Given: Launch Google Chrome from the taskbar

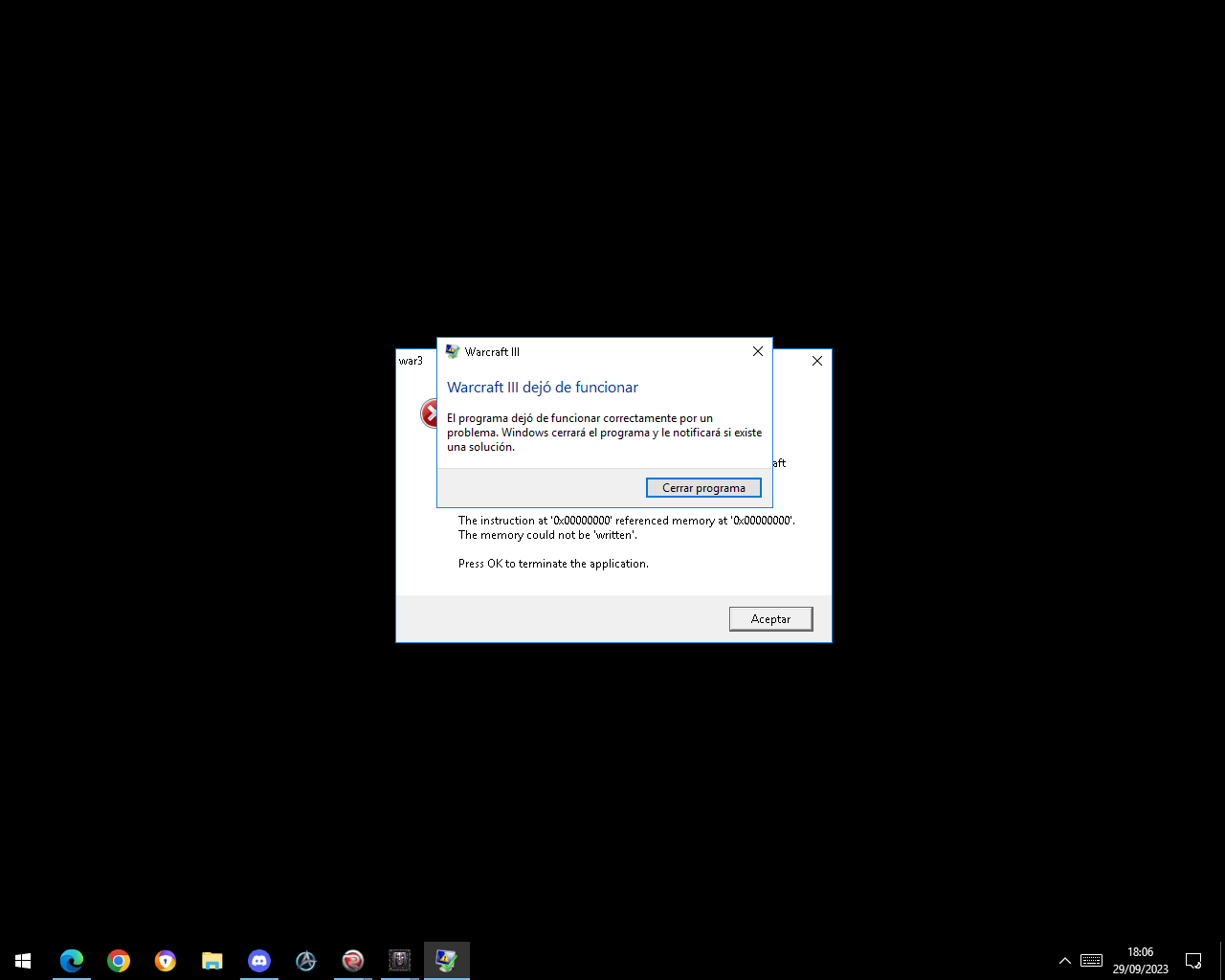Looking at the screenshot, I should coord(119,960).
